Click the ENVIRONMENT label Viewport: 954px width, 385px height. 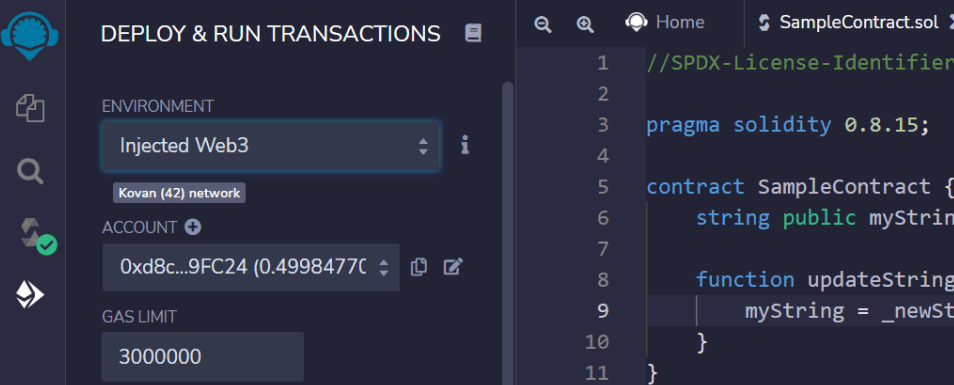pyautogui.click(x=158, y=106)
